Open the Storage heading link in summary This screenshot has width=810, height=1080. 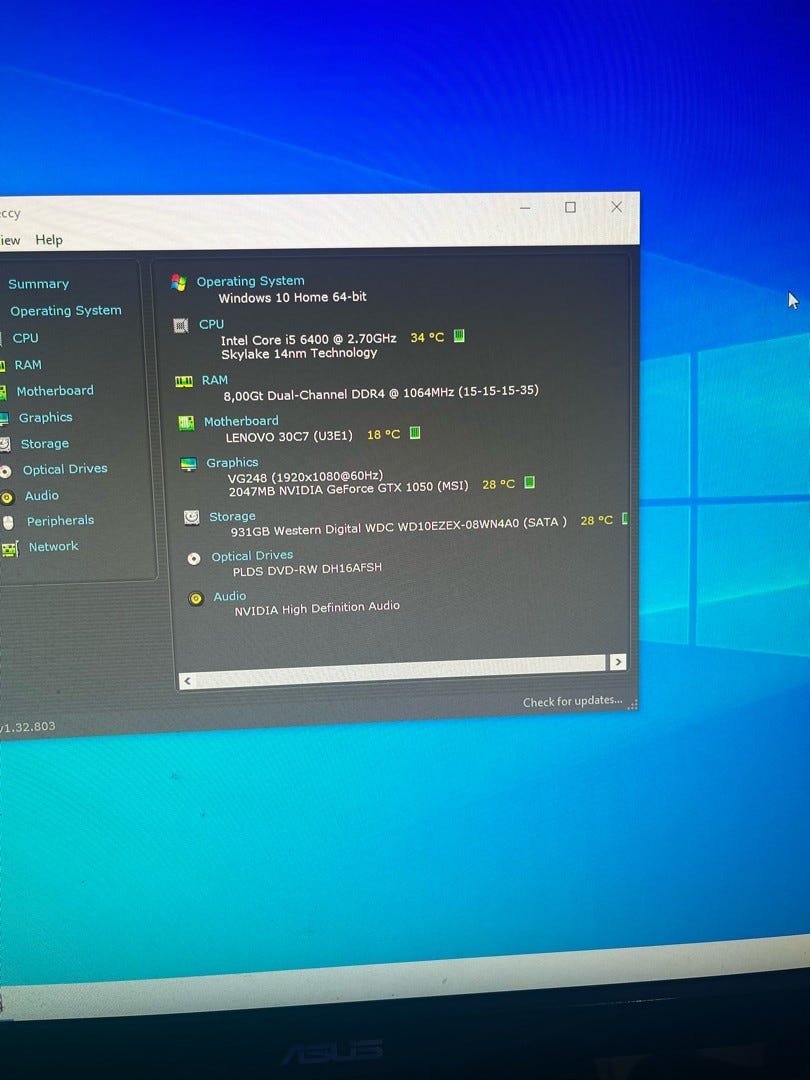tap(232, 516)
